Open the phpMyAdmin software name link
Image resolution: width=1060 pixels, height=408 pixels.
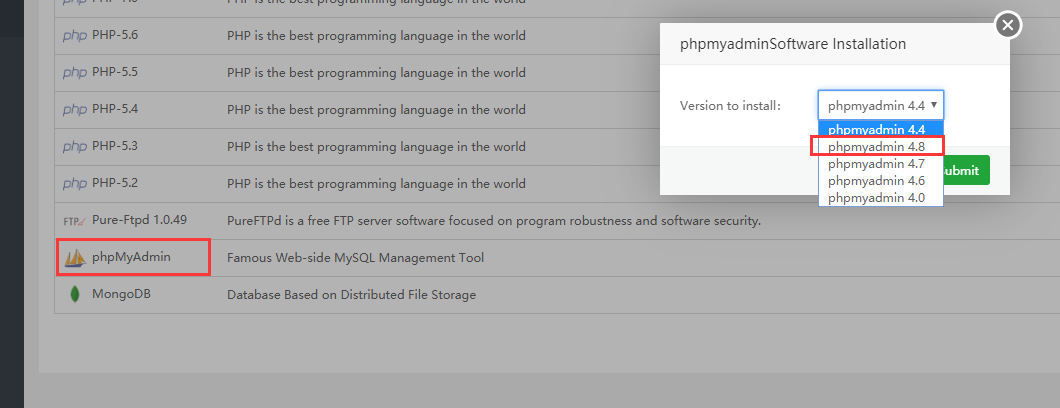(x=131, y=258)
